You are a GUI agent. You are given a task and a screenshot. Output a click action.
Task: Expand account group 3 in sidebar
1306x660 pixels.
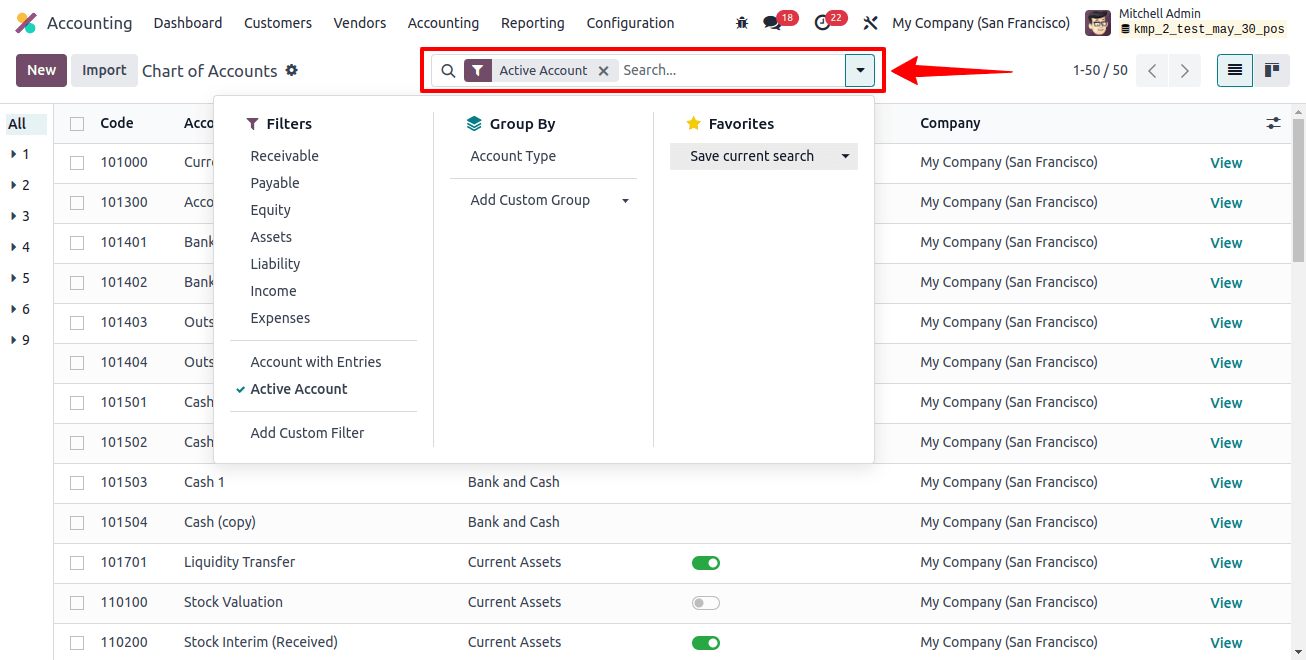click(x=14, y=217)
